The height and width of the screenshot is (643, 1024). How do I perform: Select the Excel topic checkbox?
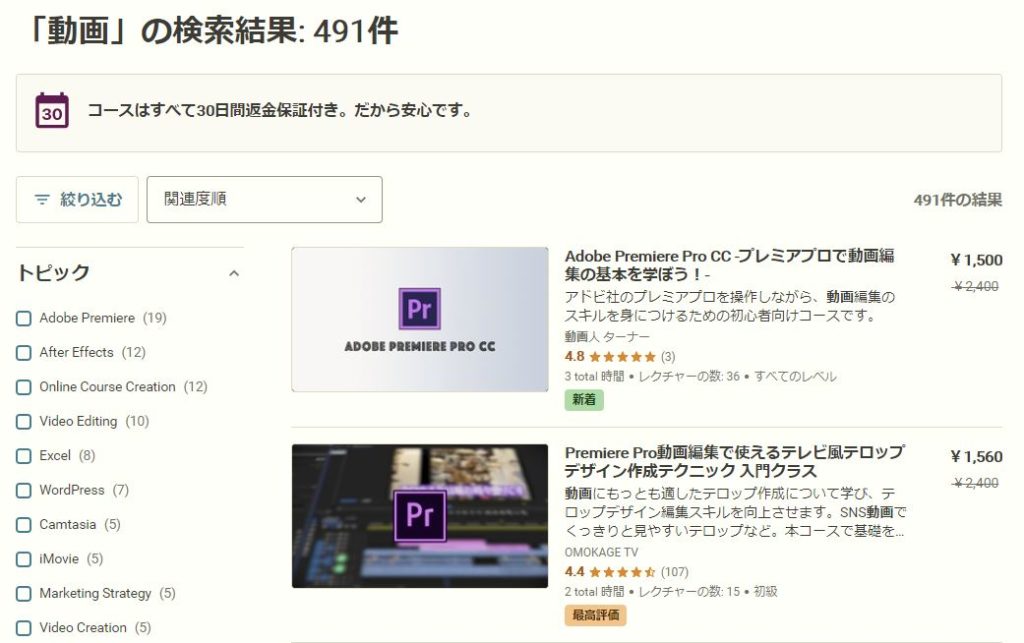pyautogui.click(x=24, y=456)
